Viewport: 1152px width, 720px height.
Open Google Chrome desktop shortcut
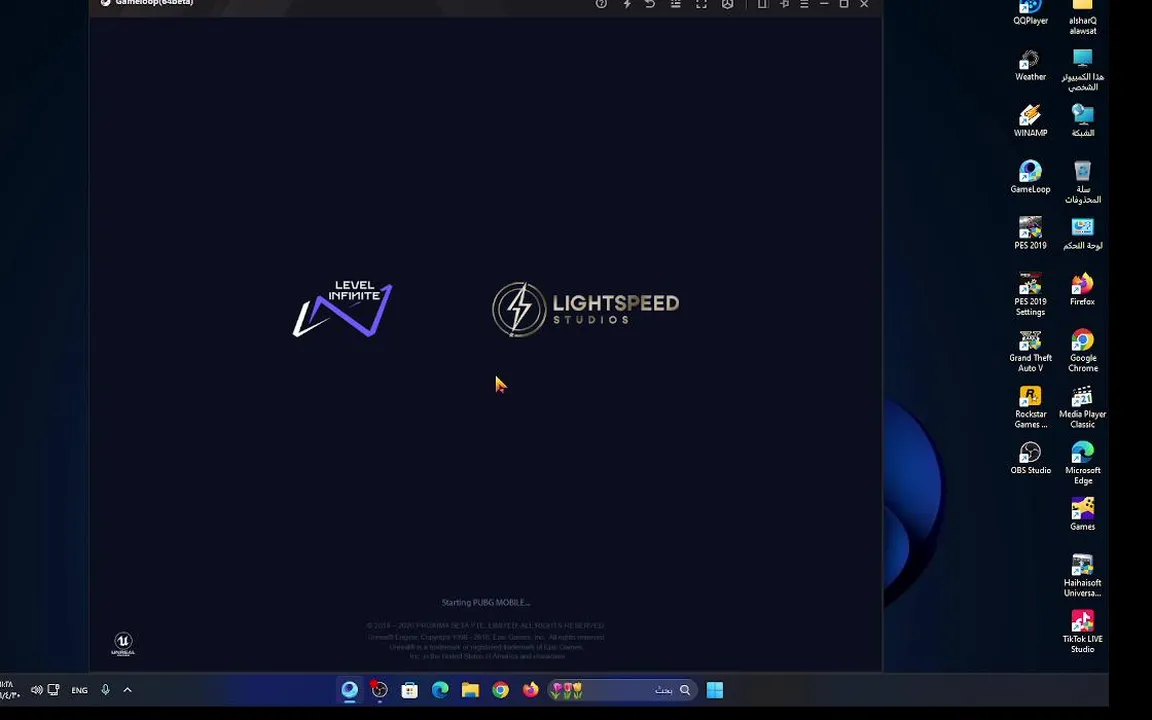coord(1082,350)
